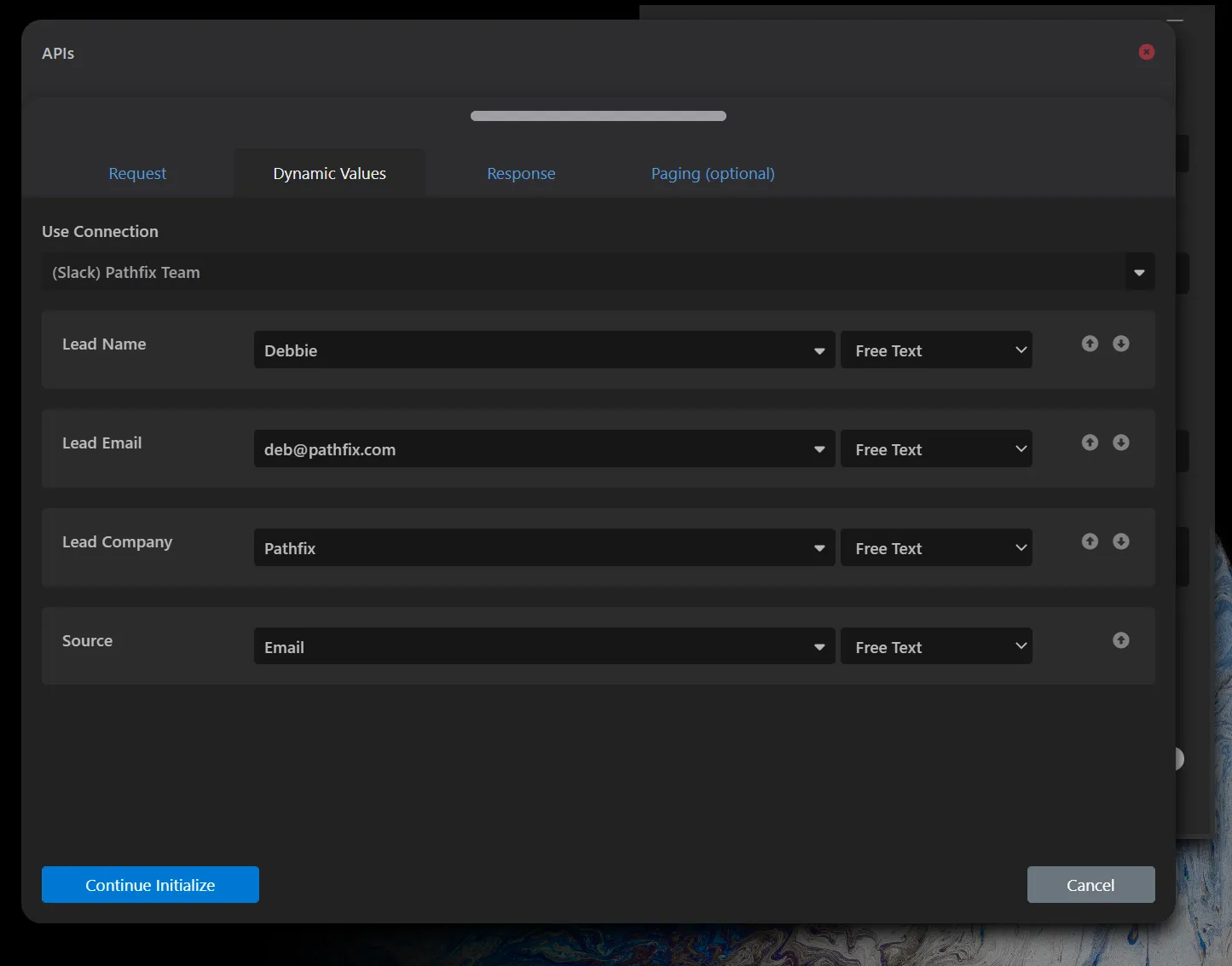The height and width of the screenshot is (966, 1232).
Task: Open Source Free Text type selector
Action: [936, 647]
